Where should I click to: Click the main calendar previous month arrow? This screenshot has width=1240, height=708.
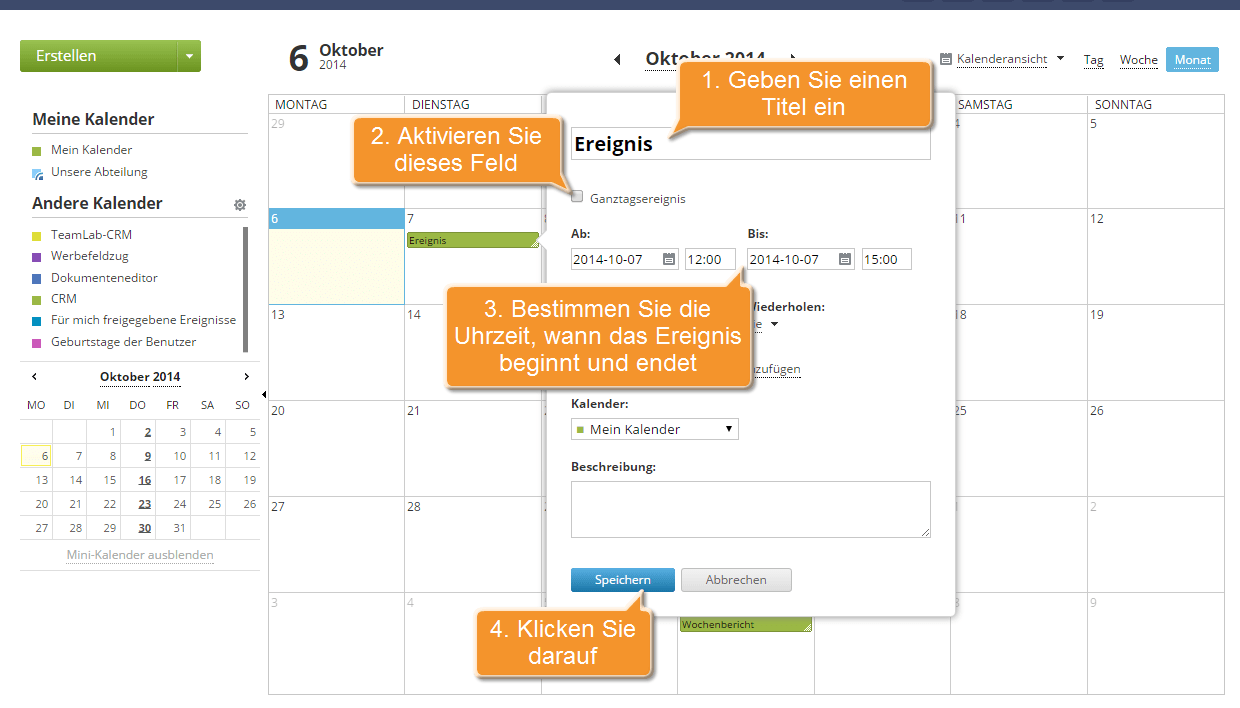point(617,60)
